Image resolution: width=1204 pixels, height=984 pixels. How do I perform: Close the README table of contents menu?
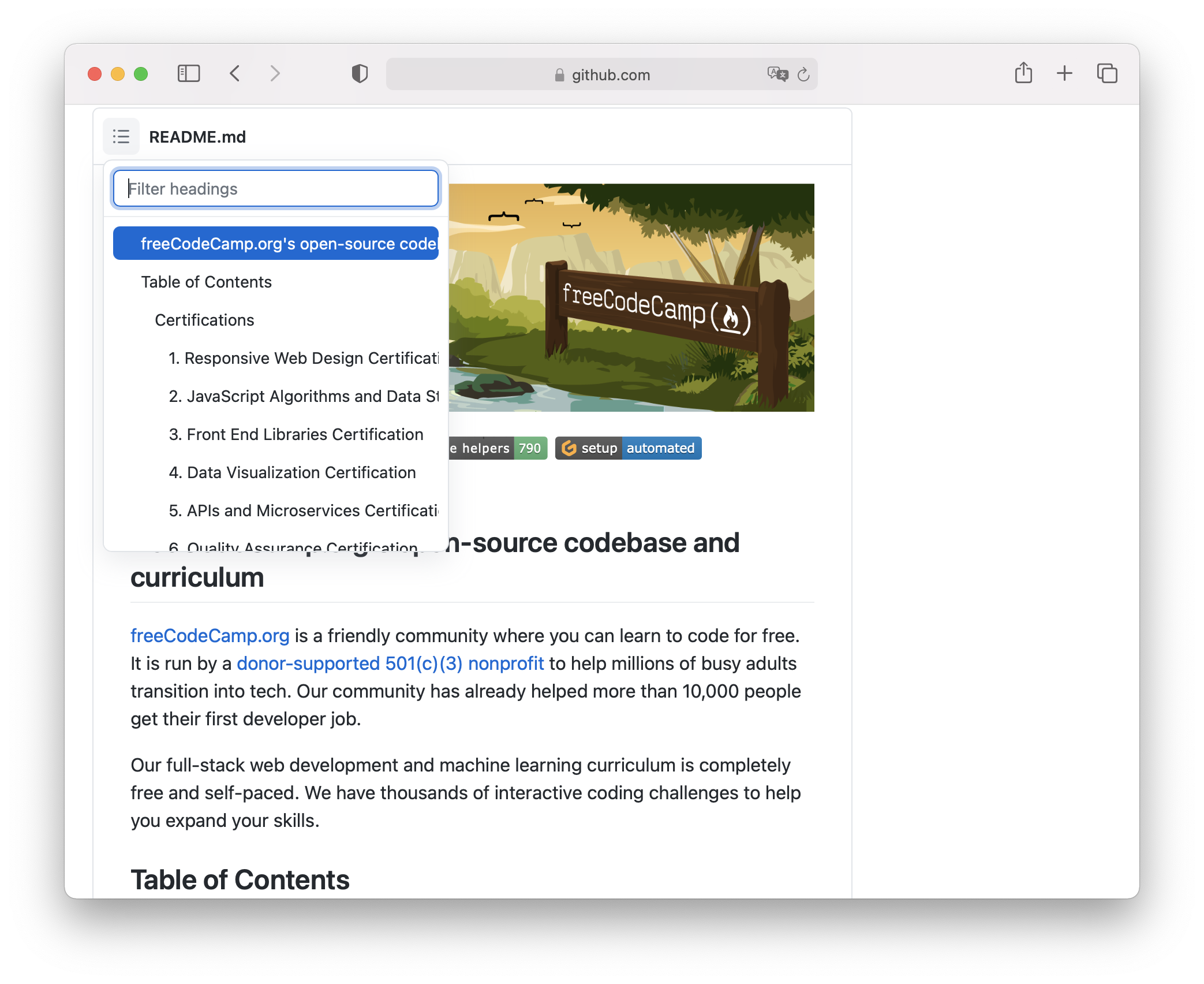coord(121,136)
